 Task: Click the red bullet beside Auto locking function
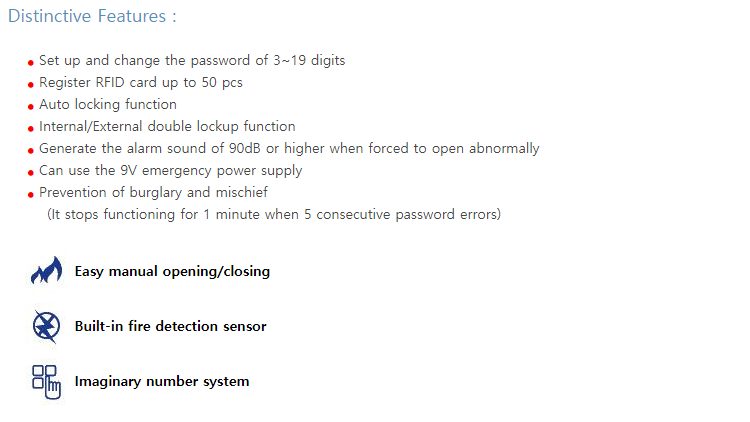pyautogui.click(x=31, y=107)
